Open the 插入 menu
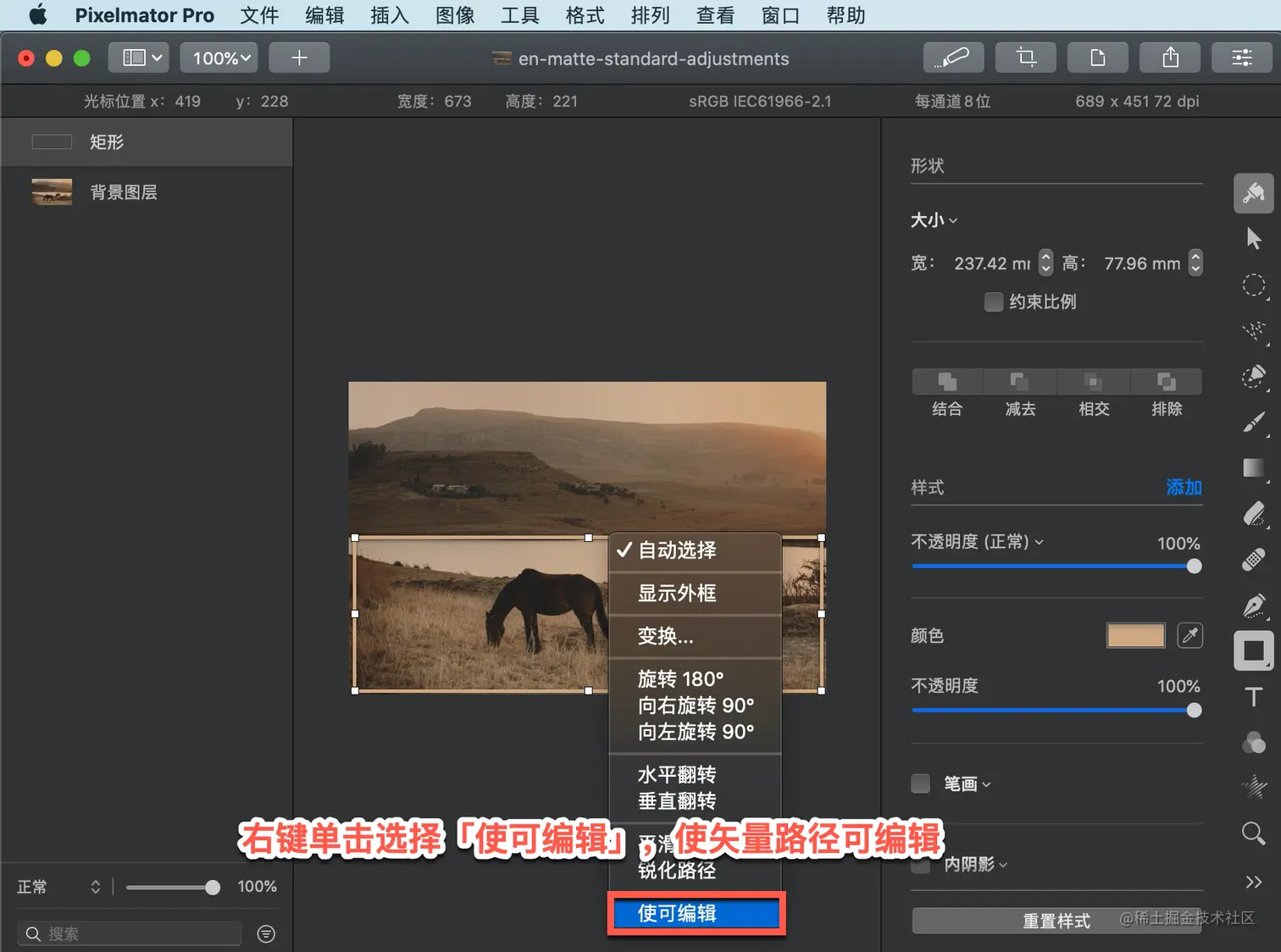The width and height of the screenshot is (1281, 952). tap(390, 15)
